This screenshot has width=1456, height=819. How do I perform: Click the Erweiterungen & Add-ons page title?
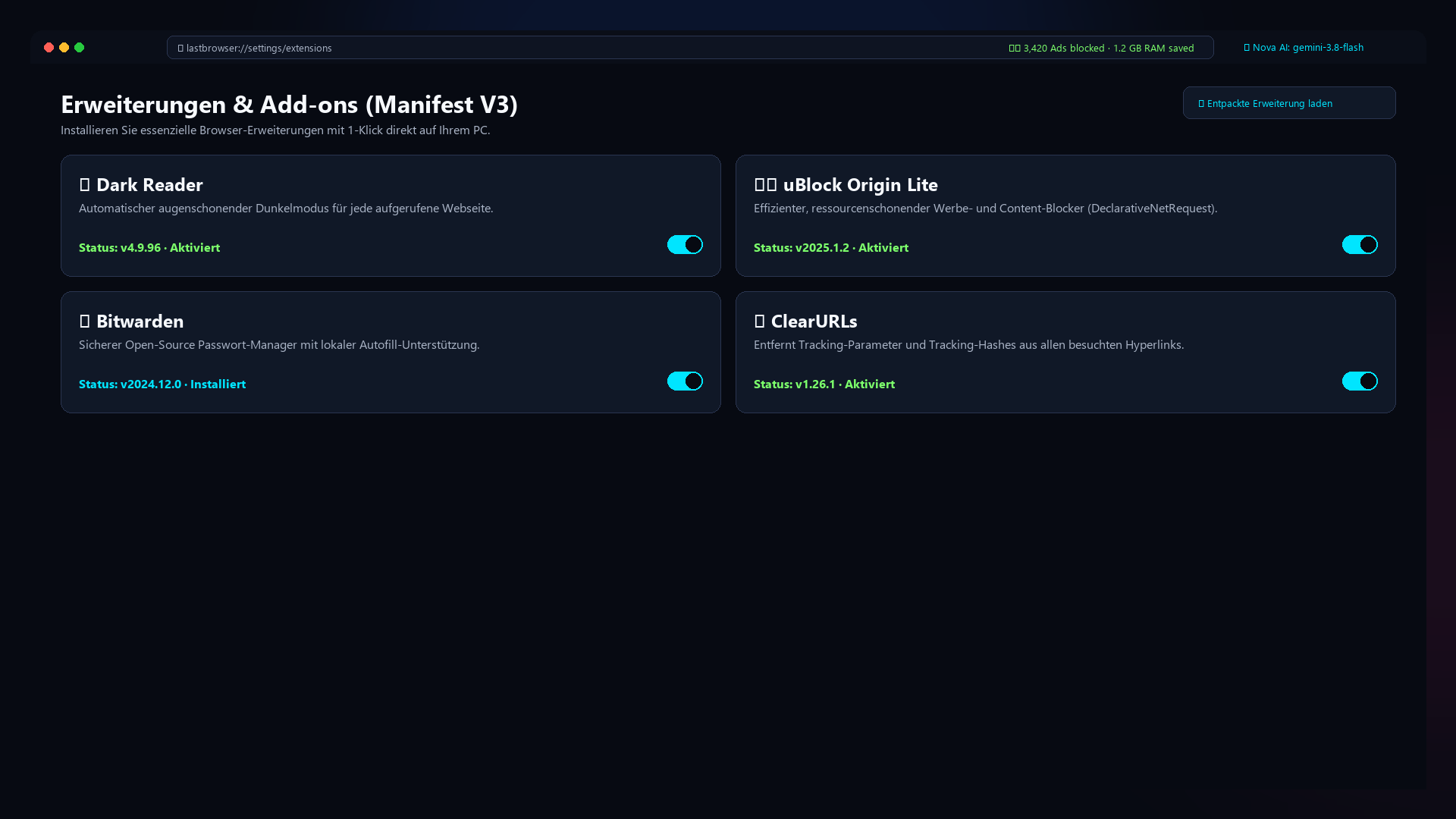[289, 104]
